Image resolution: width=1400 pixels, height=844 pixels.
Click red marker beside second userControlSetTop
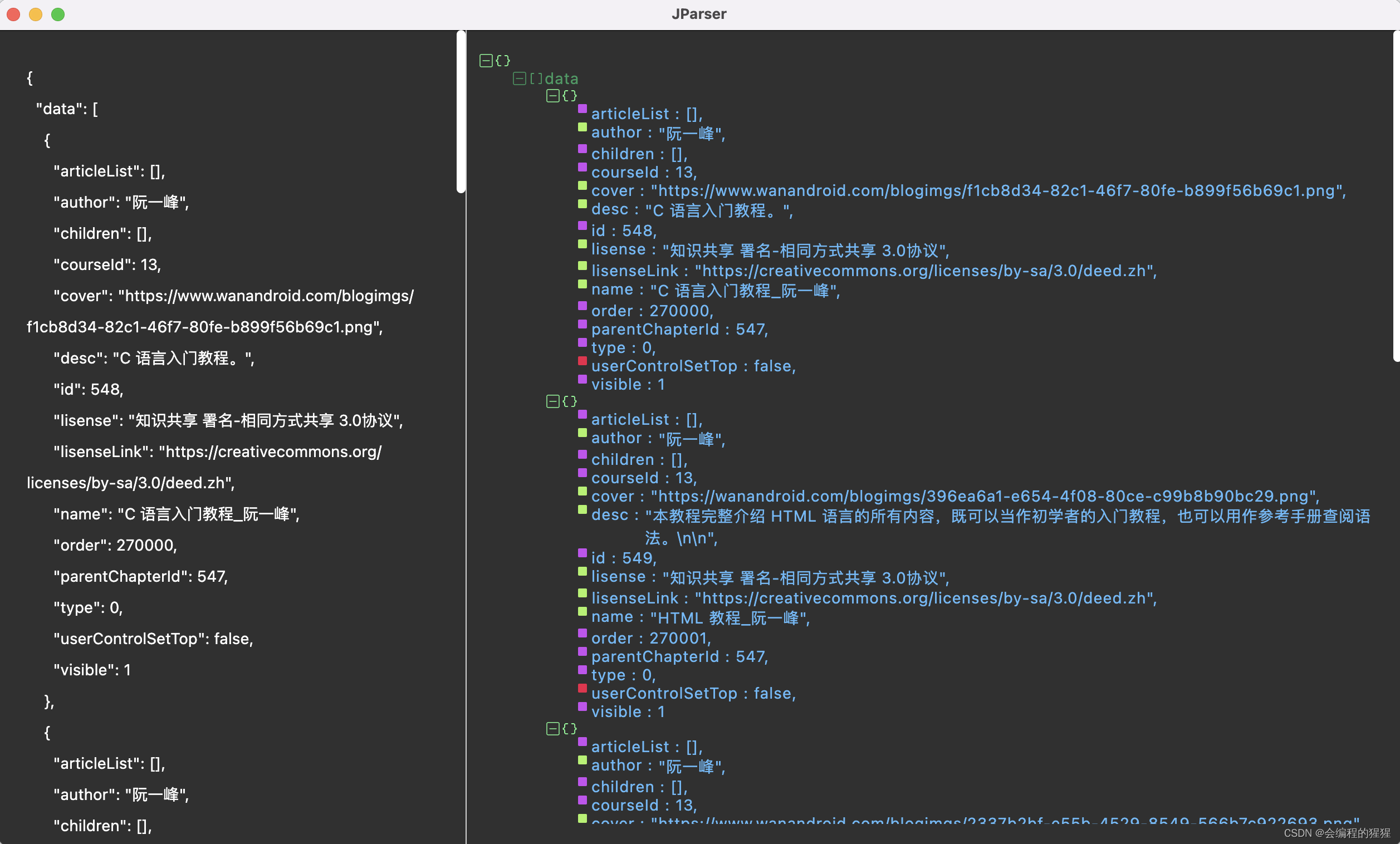tap(582, 688)
